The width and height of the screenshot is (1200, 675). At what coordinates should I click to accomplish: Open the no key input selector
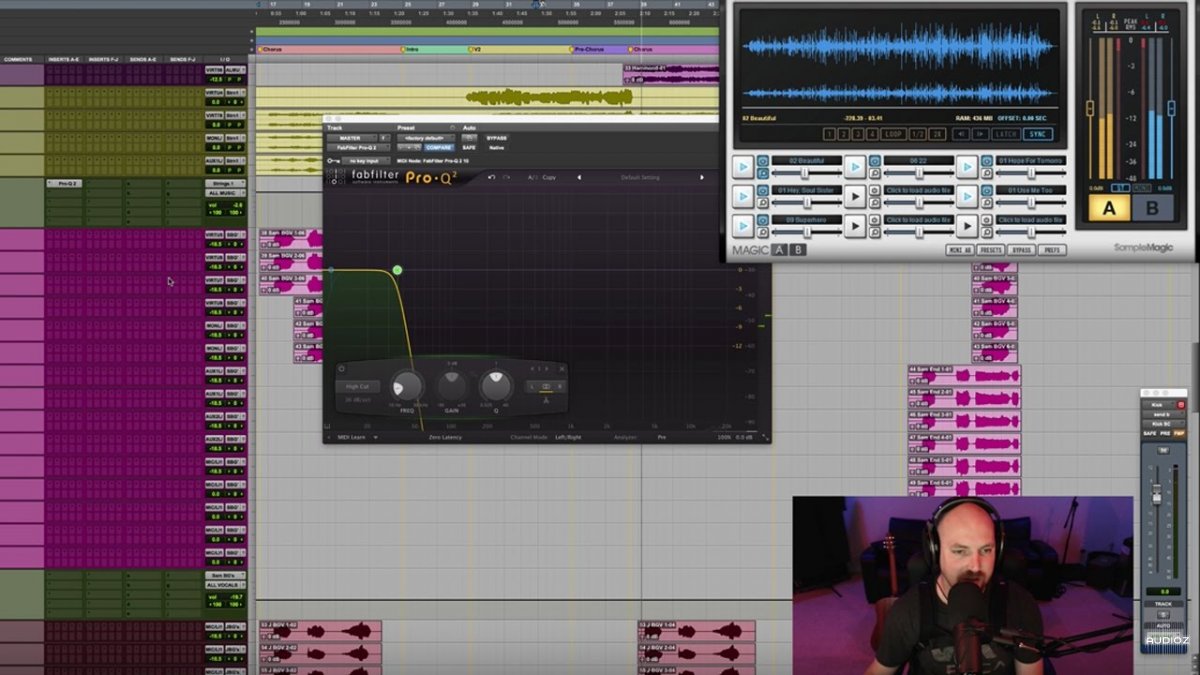366,160
